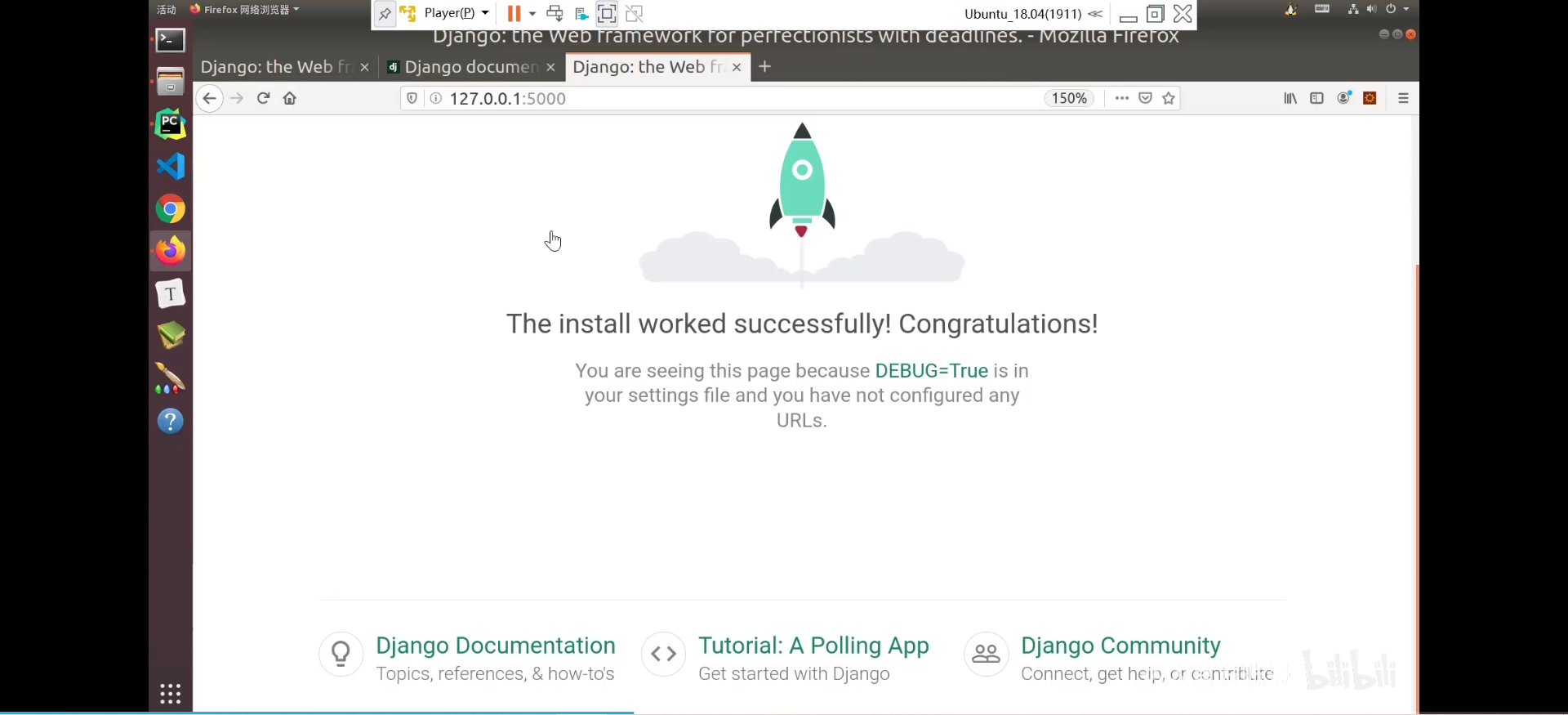1568x715 pixels.
Task: Click the keyboard input indicator in the top bar
Action: point(1322,10)
